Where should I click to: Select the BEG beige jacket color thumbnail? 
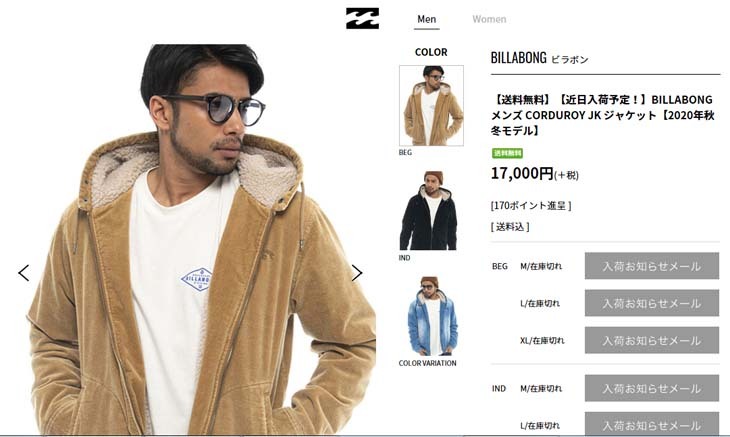click(x=431, y=106)
